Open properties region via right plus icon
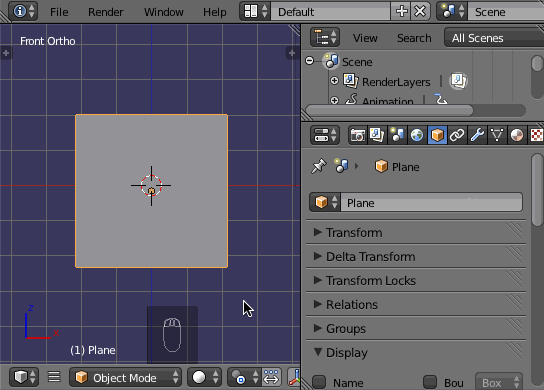544x390 pixels. pyautogui.click(x=292, y=53)
